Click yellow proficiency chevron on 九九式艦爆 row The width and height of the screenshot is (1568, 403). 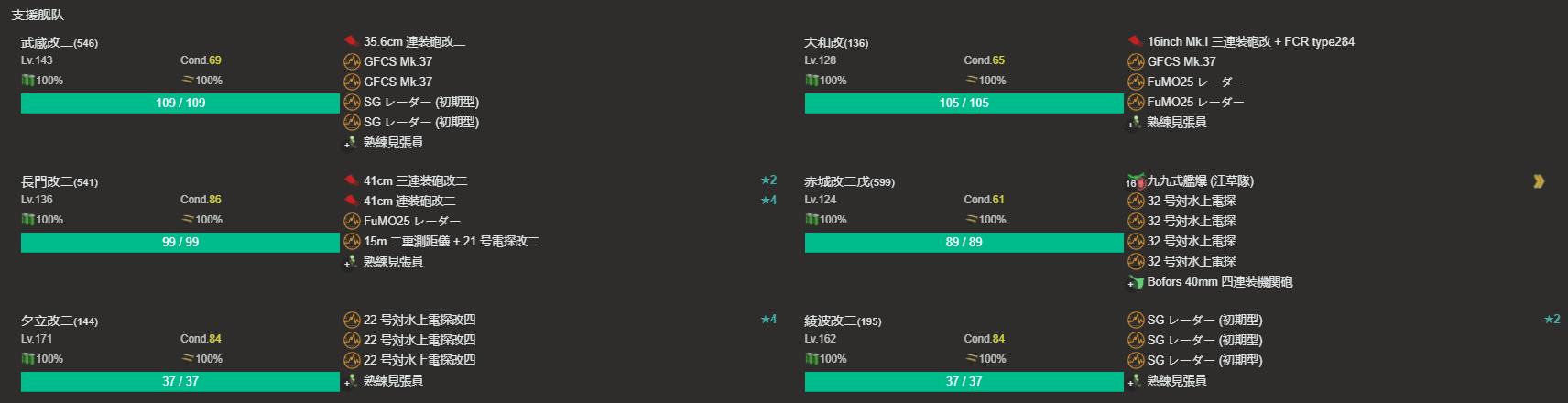pyautogui.click(x=1539, y=181)
